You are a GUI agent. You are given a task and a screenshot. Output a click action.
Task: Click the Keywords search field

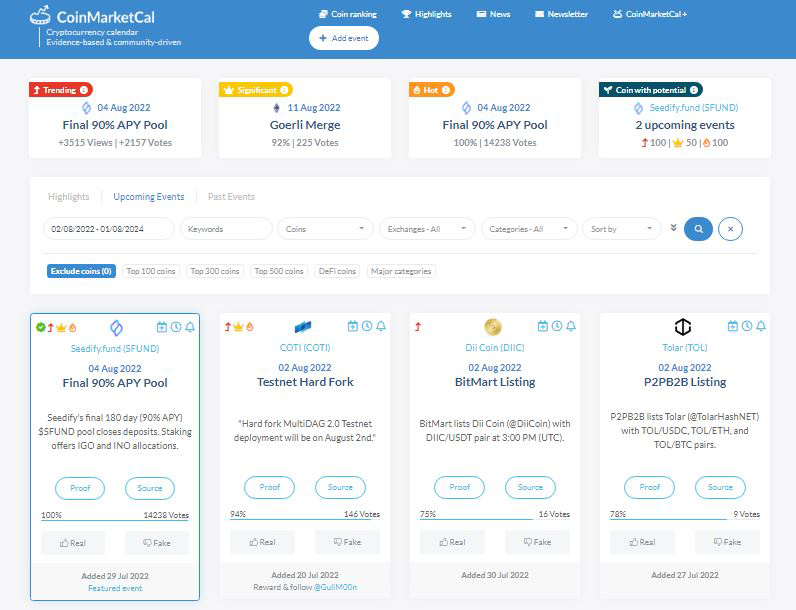pos(226,229)
